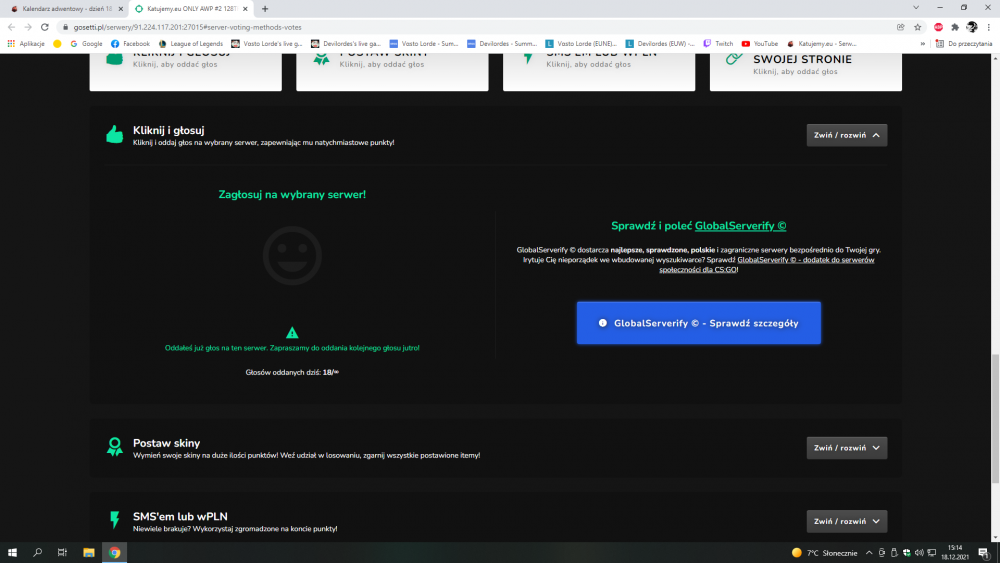Show hidden tray icons chevron
This screenshot has width=1000, height=563.
click(x=869, y=553)
